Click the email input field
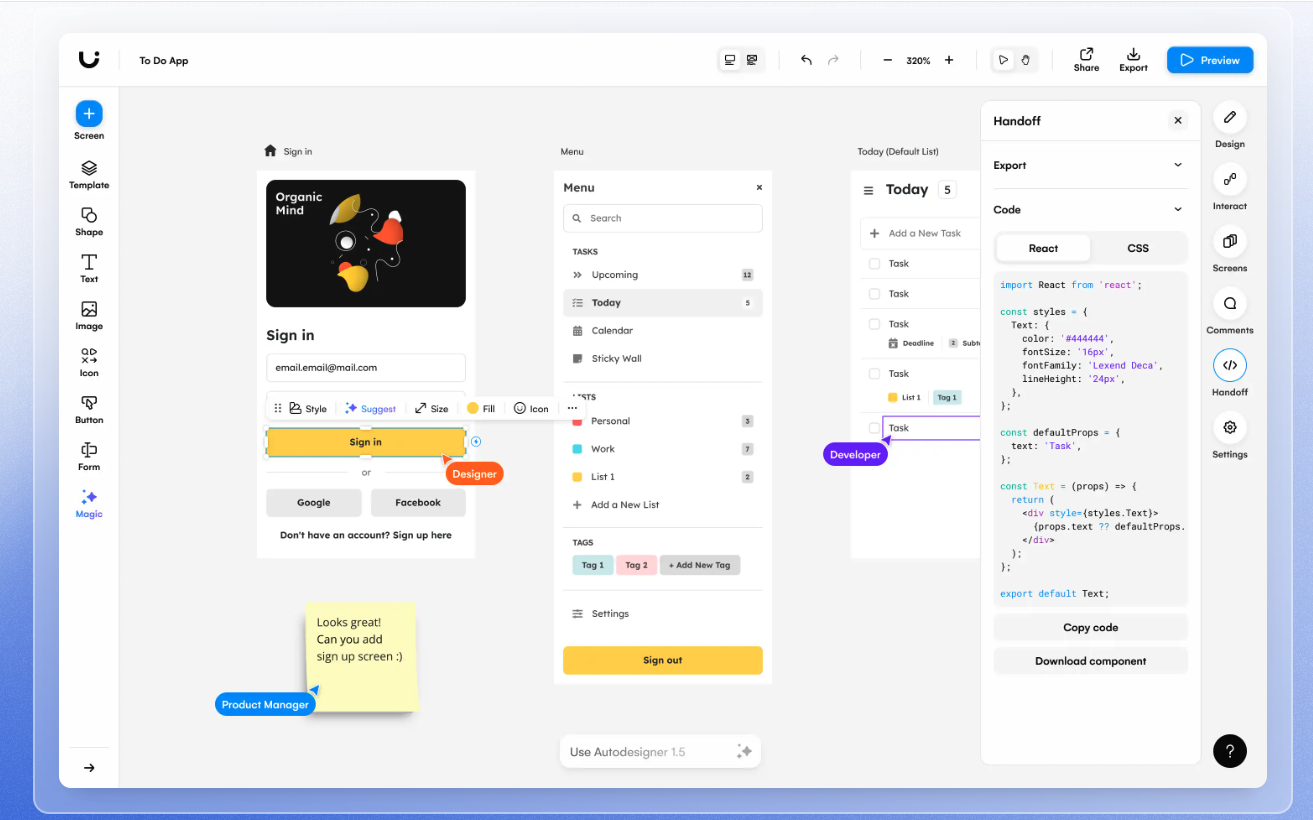 pos(366,367)
